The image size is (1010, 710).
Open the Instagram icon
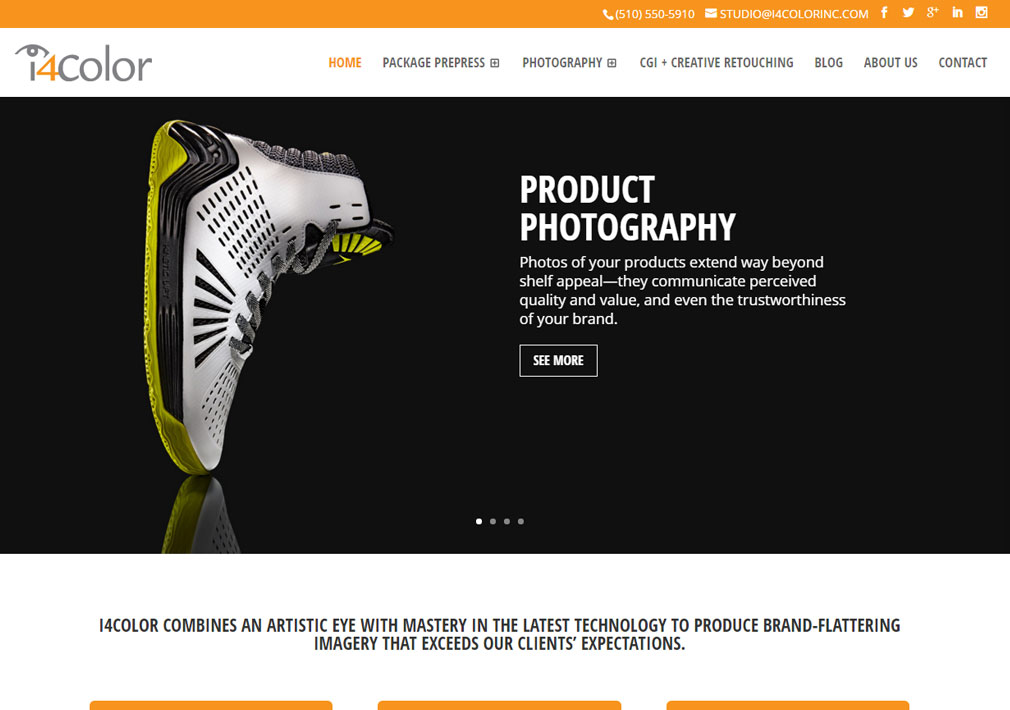982,12
